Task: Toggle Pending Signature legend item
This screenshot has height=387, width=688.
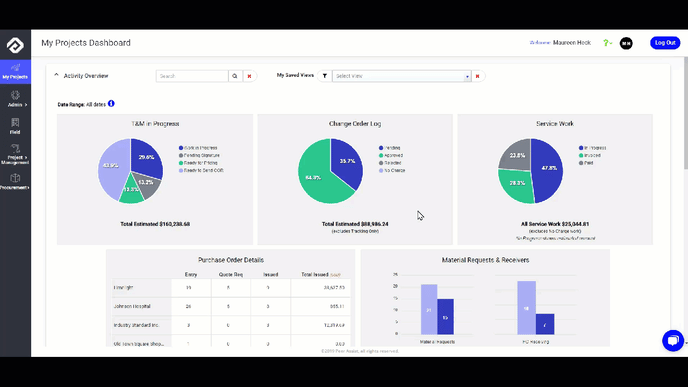Action: click(199, 155)
